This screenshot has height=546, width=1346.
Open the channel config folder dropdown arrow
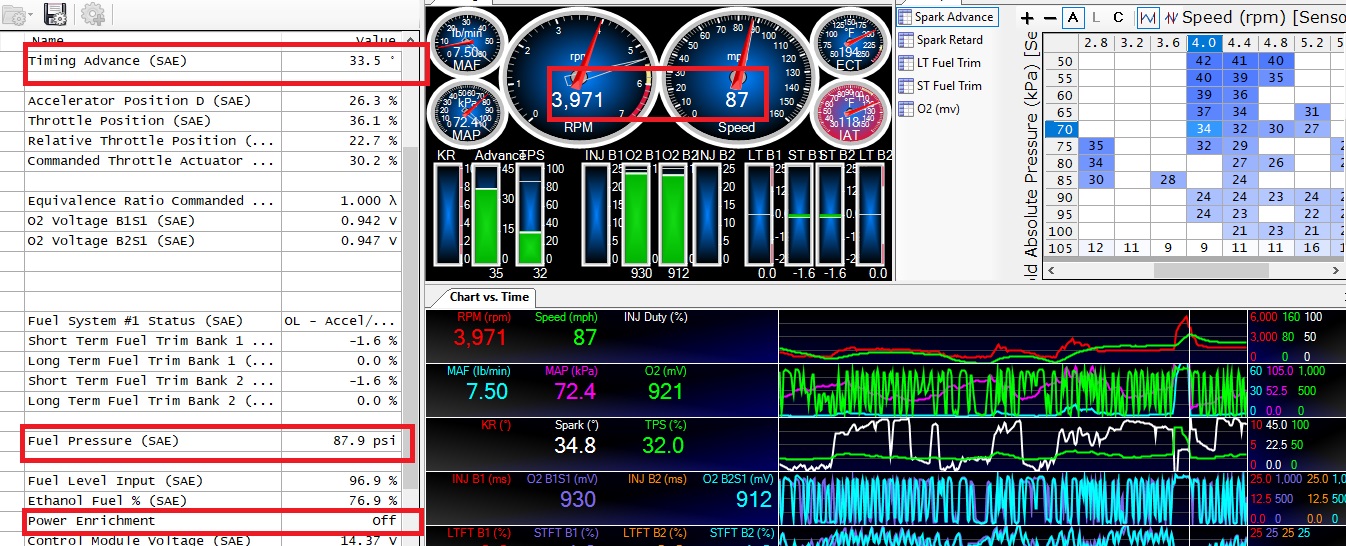coord(32,15)
